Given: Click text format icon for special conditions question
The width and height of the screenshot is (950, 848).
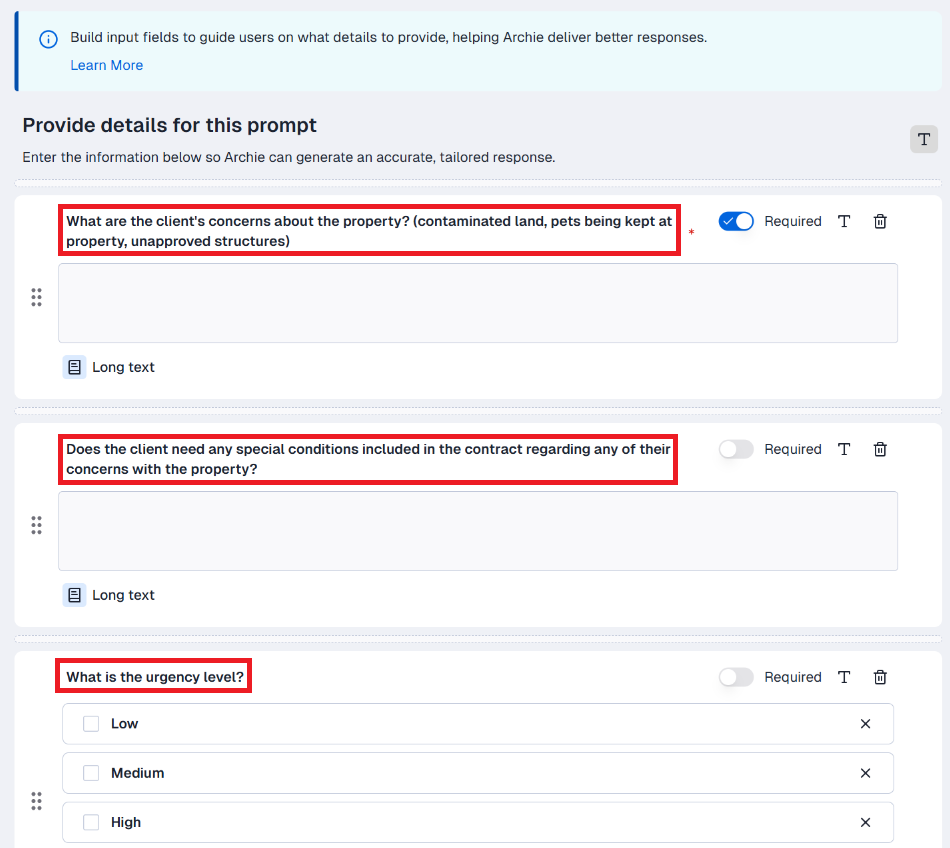Looking at the screenshot, I should (844, 450).
